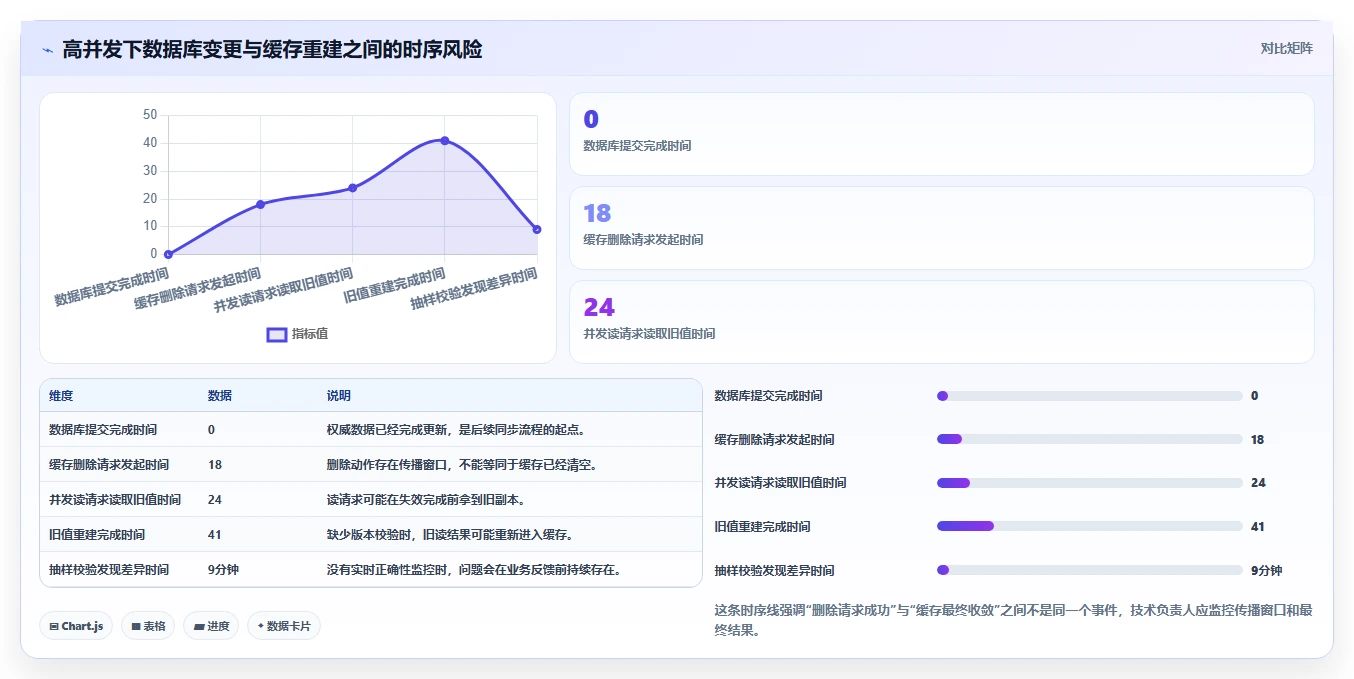Select the Chart.js tag chip
The image size is (1354, 679).
click(77, 626)
